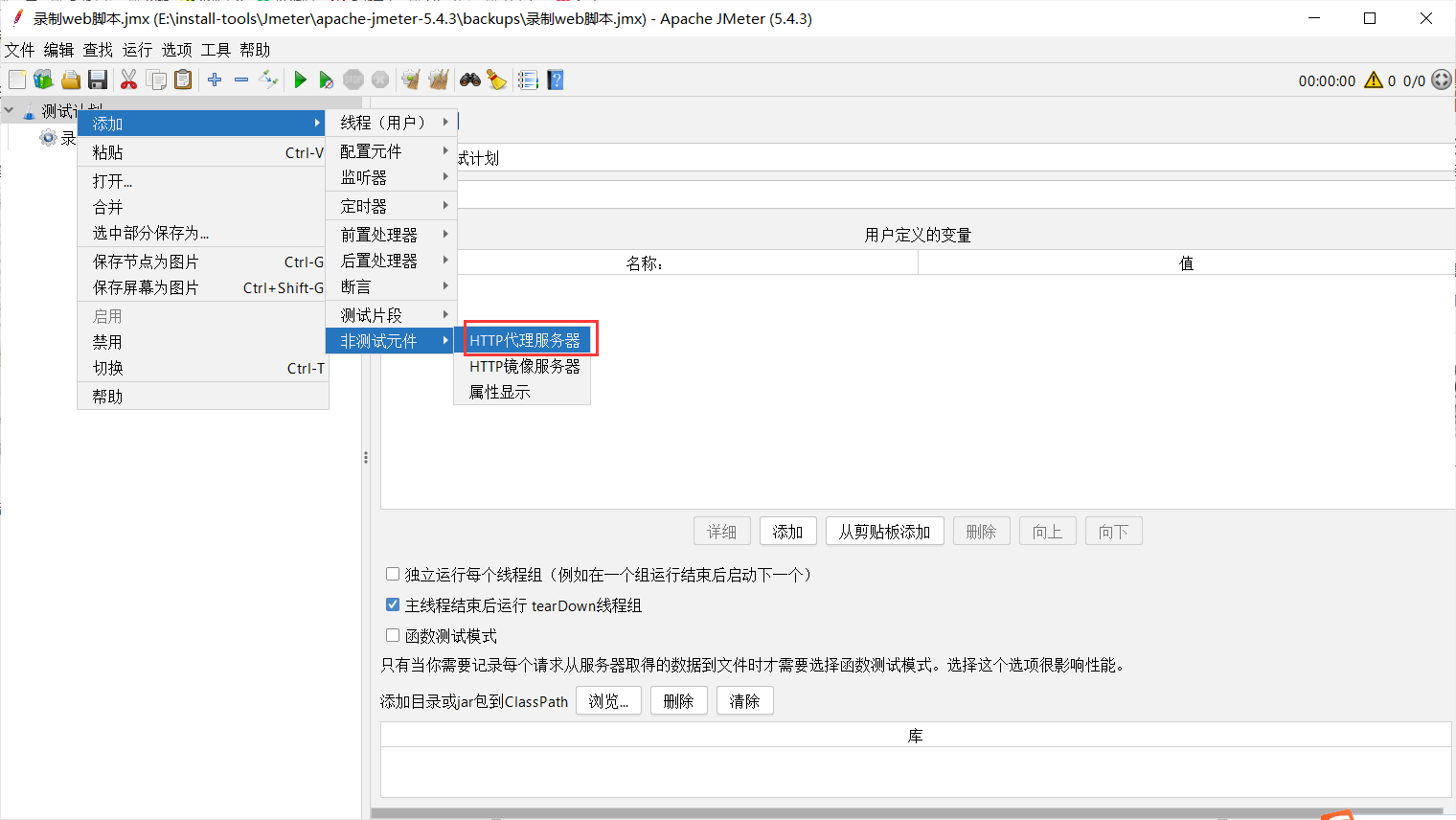
Task: Choose 禁用 in context menu
Action: click(x=203, y=342)
